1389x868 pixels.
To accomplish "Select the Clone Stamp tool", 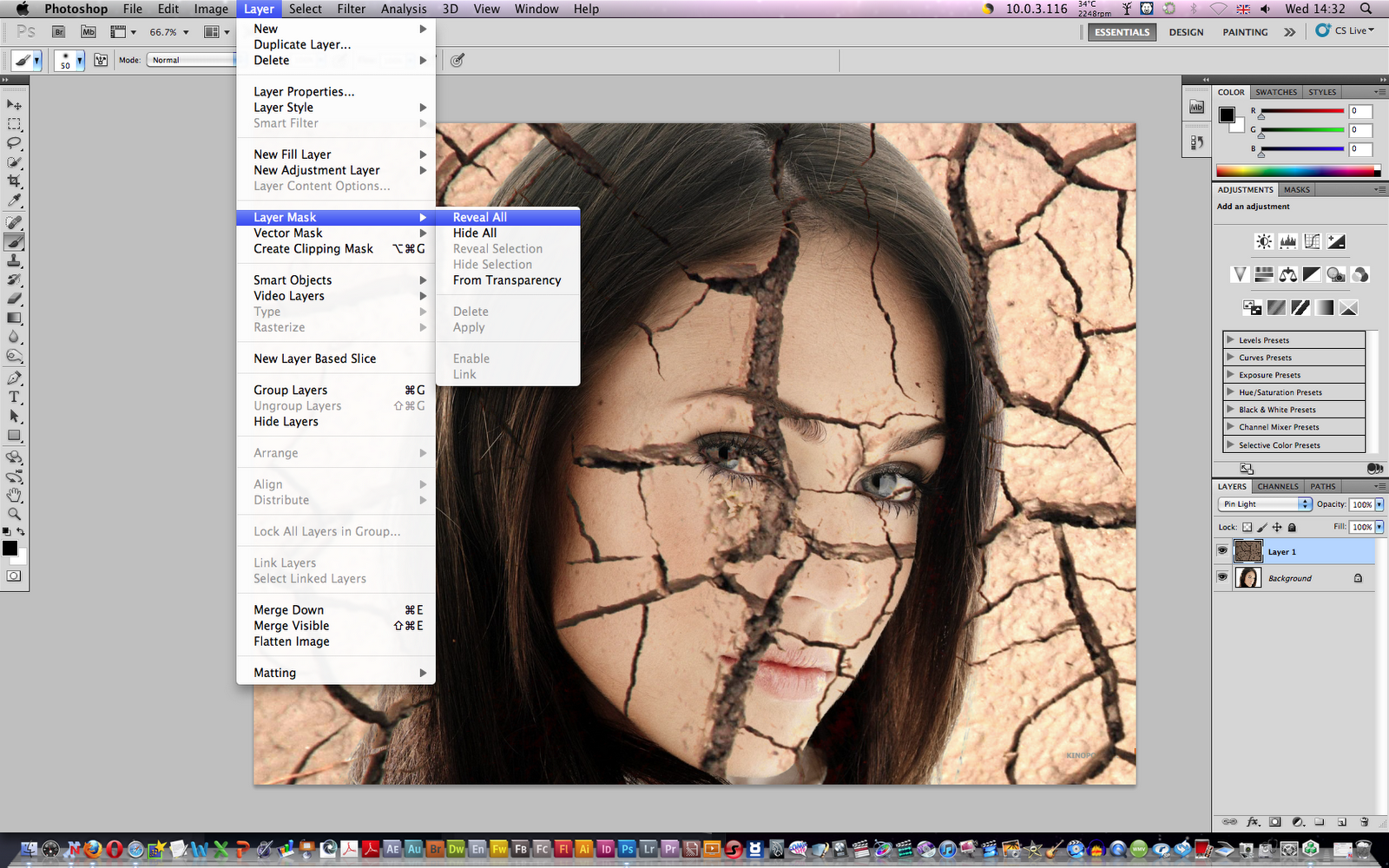I will [x=14, y=260].
